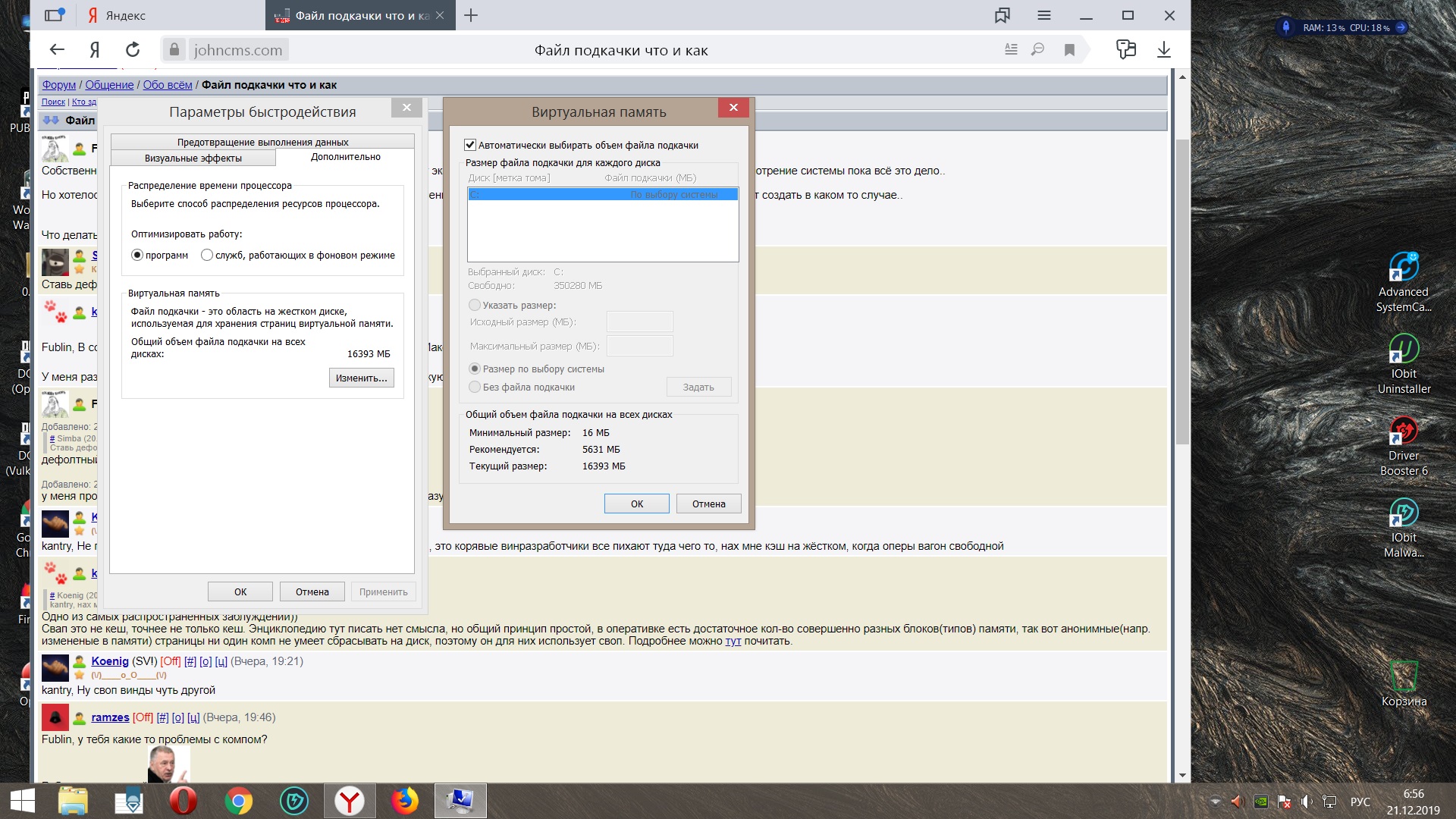Select drive C: row in paging list
This screenshot has width=1456, height=819.
tap(603, 195)
